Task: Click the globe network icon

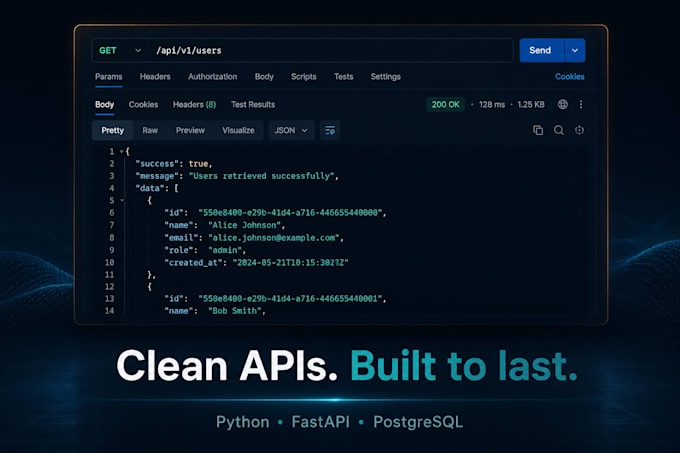Action: tap(562, 104)
